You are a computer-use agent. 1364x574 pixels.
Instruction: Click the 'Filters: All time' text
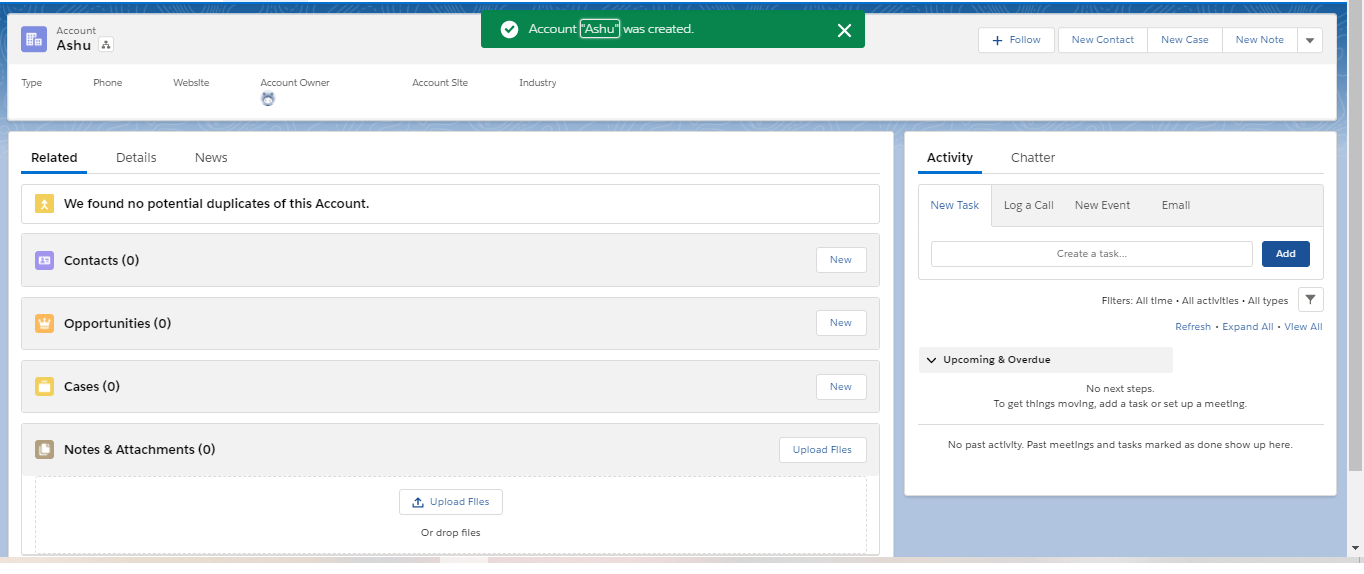(x=1137, y=301)
